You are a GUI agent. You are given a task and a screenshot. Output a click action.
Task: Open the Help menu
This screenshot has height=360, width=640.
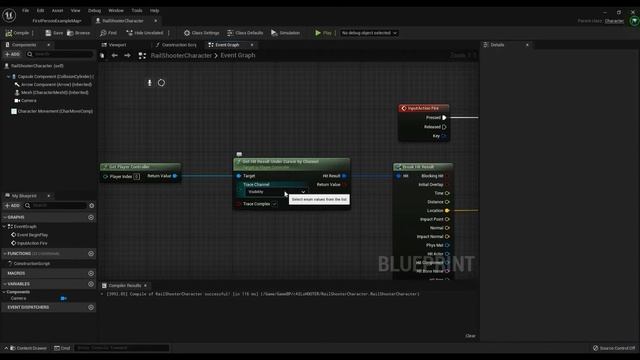pyautogui.click(x=154, y=11)
